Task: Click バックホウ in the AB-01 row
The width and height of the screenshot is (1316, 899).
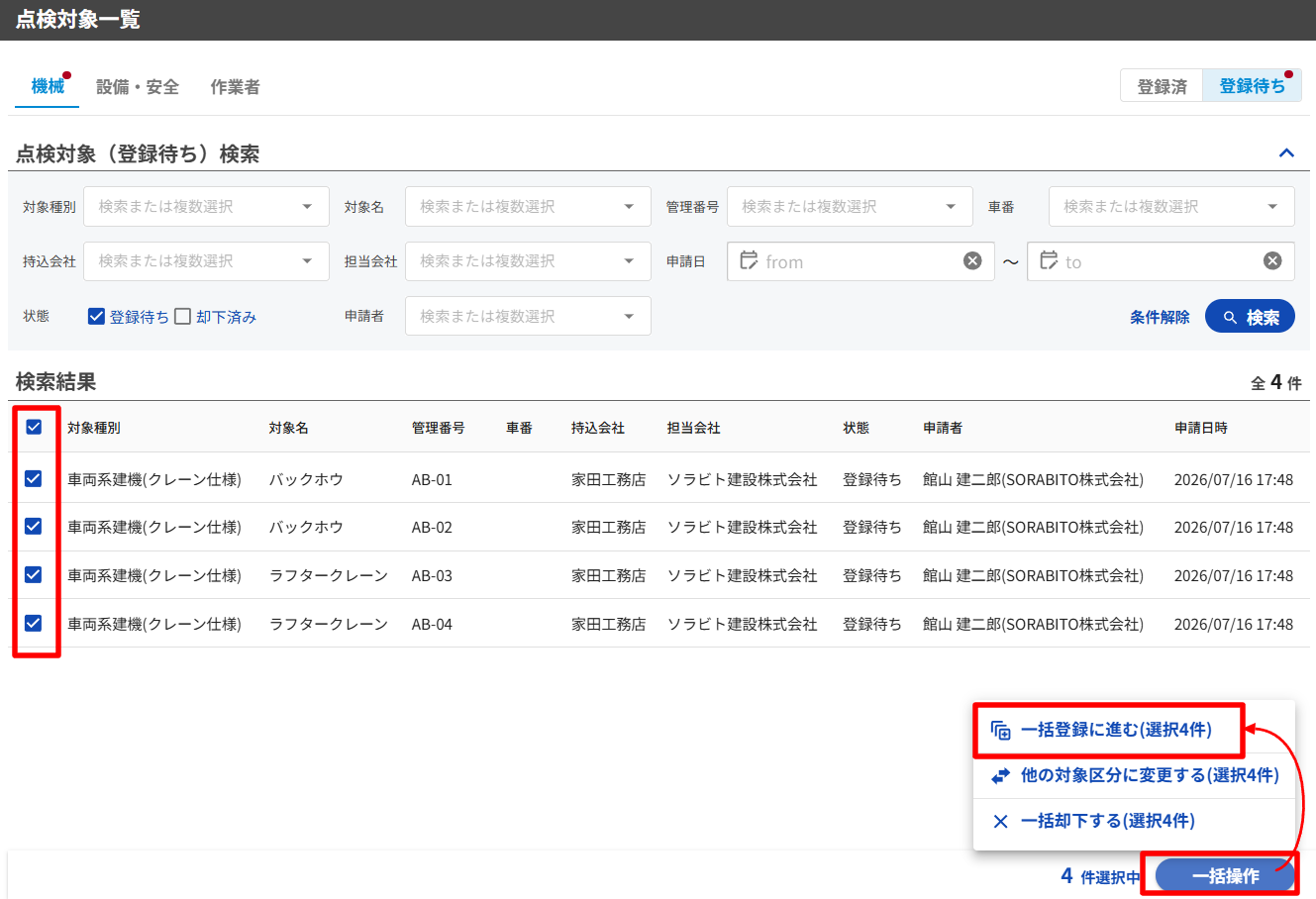Action: point(306,479)
